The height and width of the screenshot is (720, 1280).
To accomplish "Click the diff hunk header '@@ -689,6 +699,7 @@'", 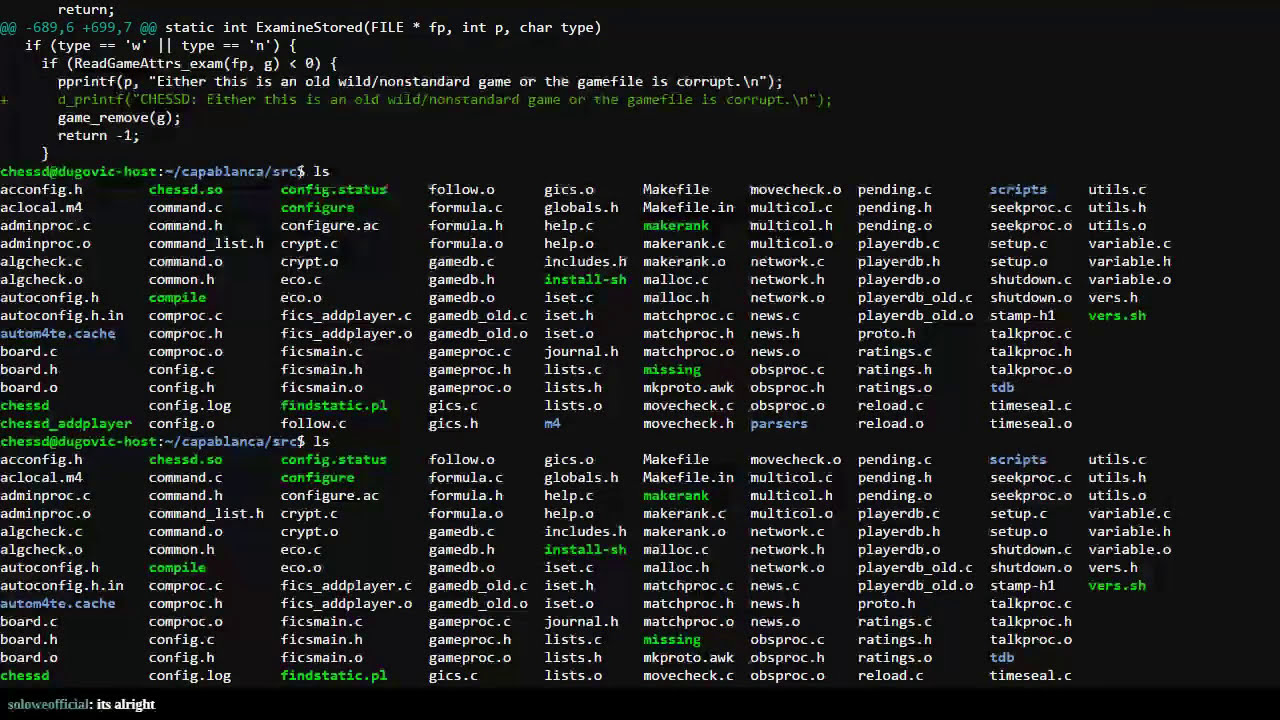I will (78, 27).
